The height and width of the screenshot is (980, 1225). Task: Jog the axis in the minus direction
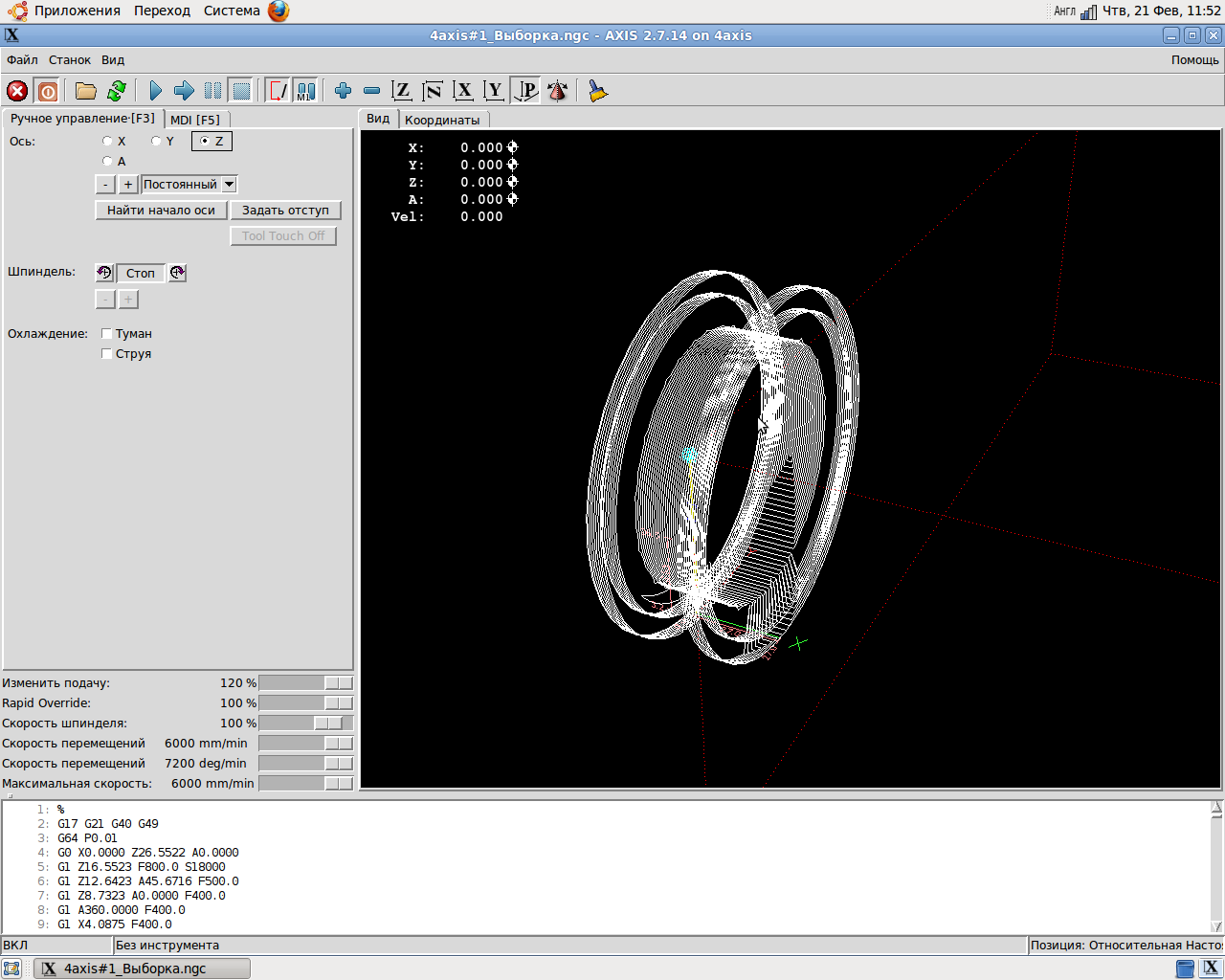tap(105, 185)
